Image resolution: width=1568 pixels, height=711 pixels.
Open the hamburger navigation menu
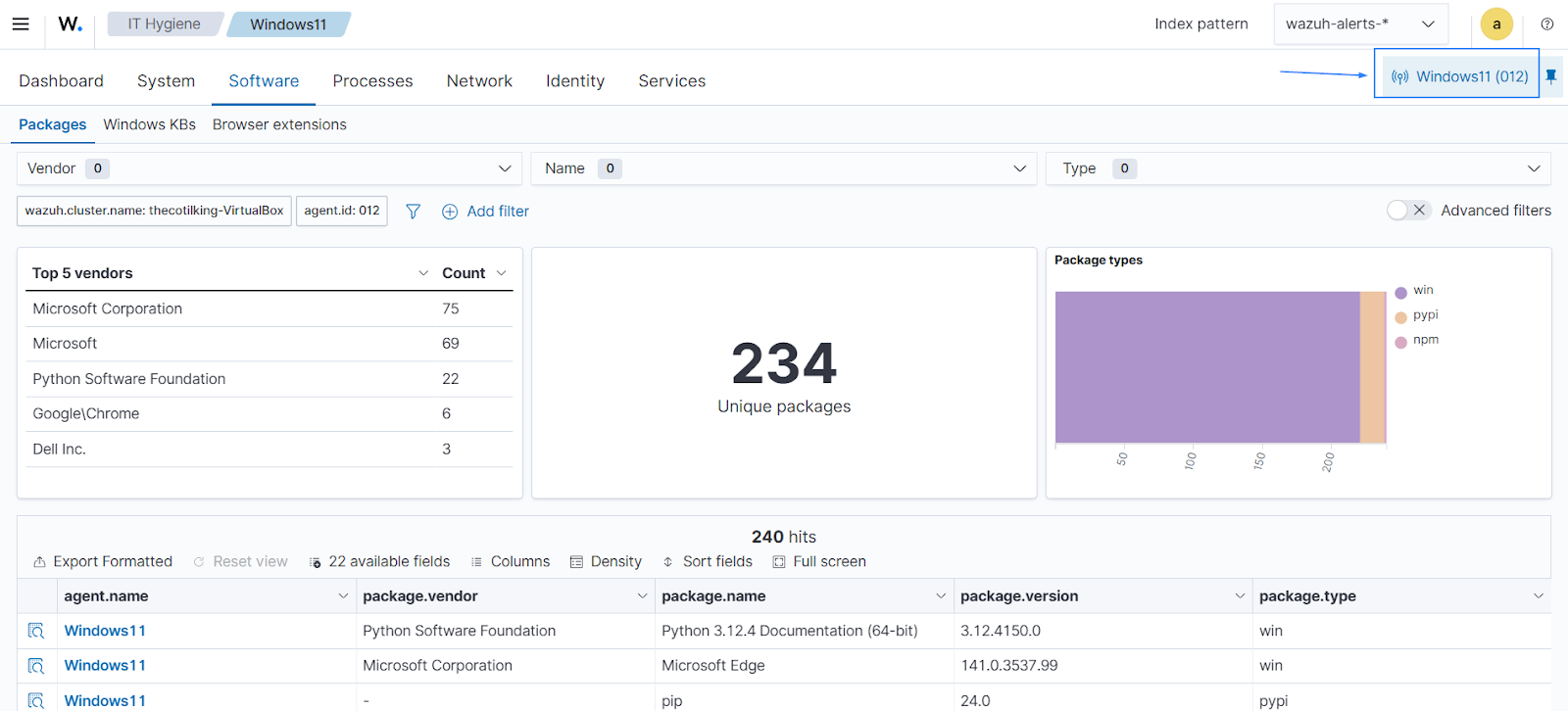[21, 24]
